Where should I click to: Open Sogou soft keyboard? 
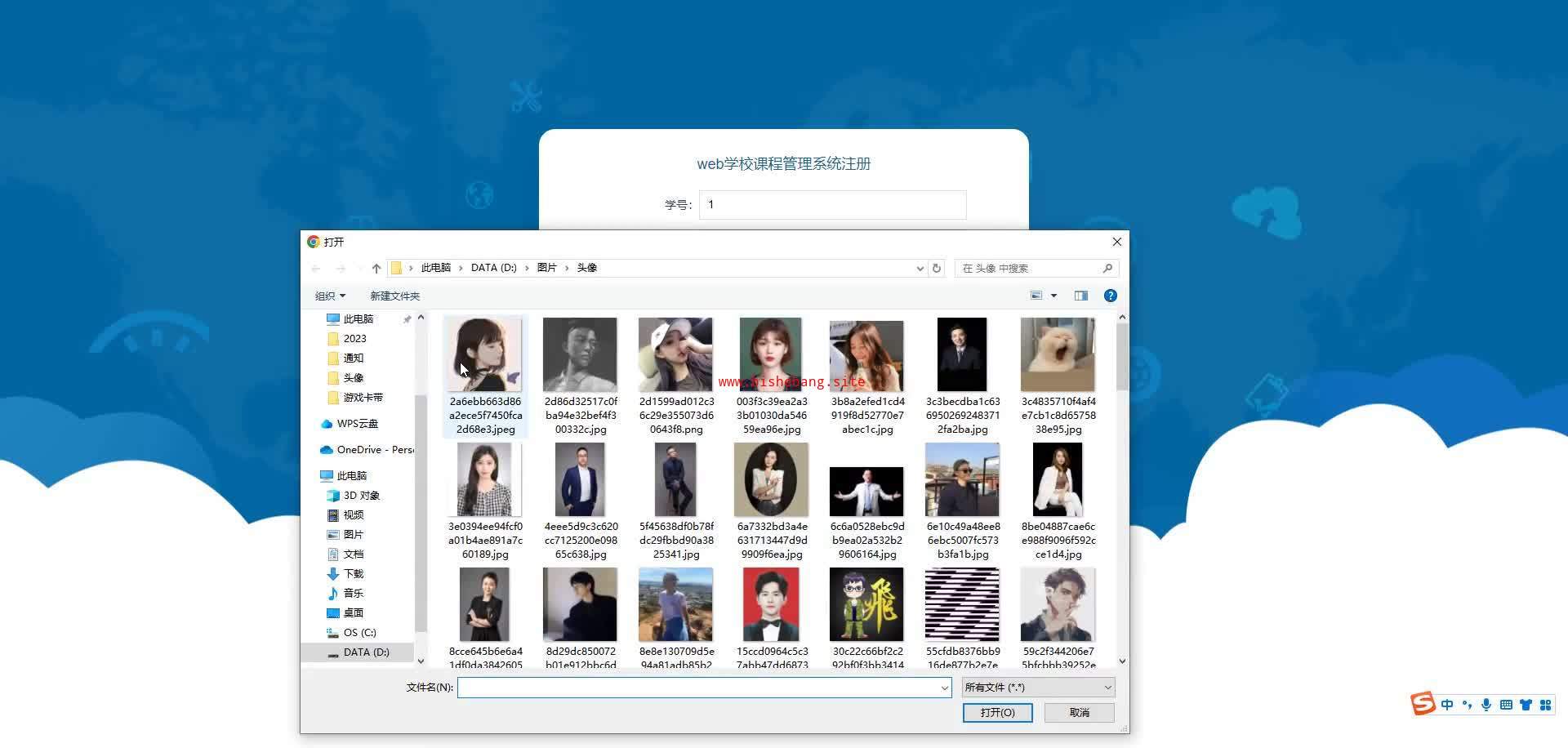pos(1506,705)
